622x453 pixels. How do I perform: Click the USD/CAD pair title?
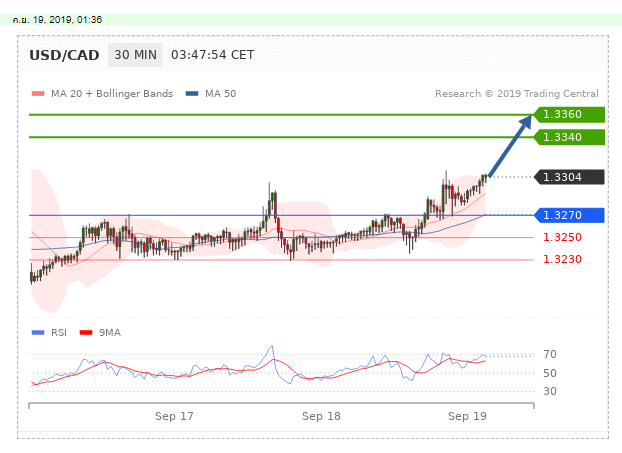[64, 55]
